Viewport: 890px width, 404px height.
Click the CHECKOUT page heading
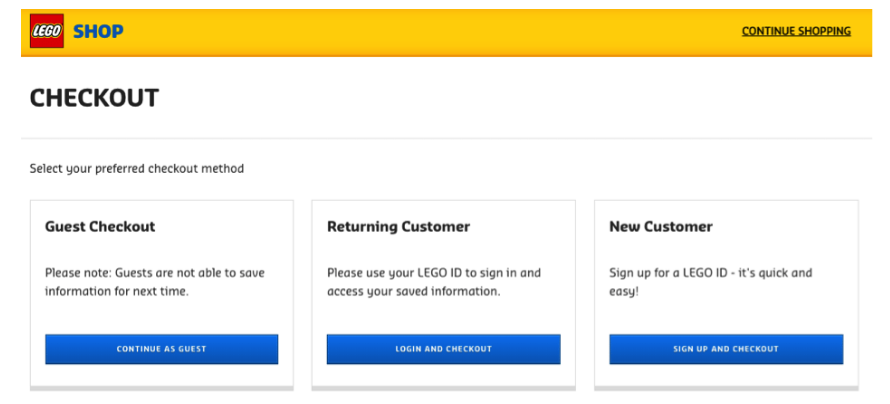pyautogui.click(x=94, y=98)
